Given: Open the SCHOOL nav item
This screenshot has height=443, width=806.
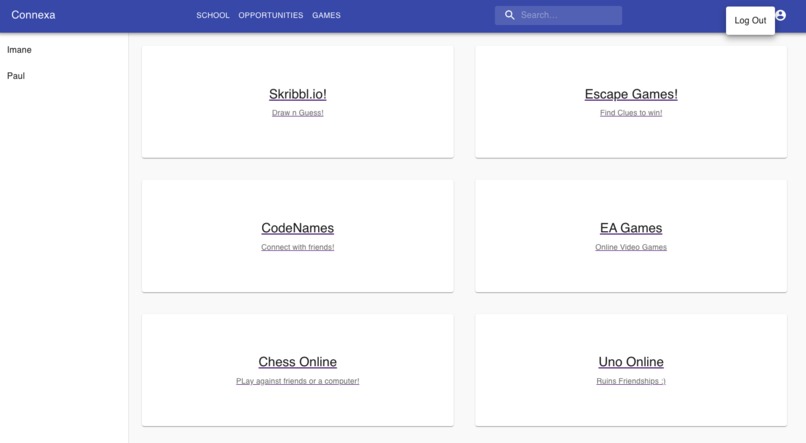Looking at the screenshot, I should click(x=213, y=15).
